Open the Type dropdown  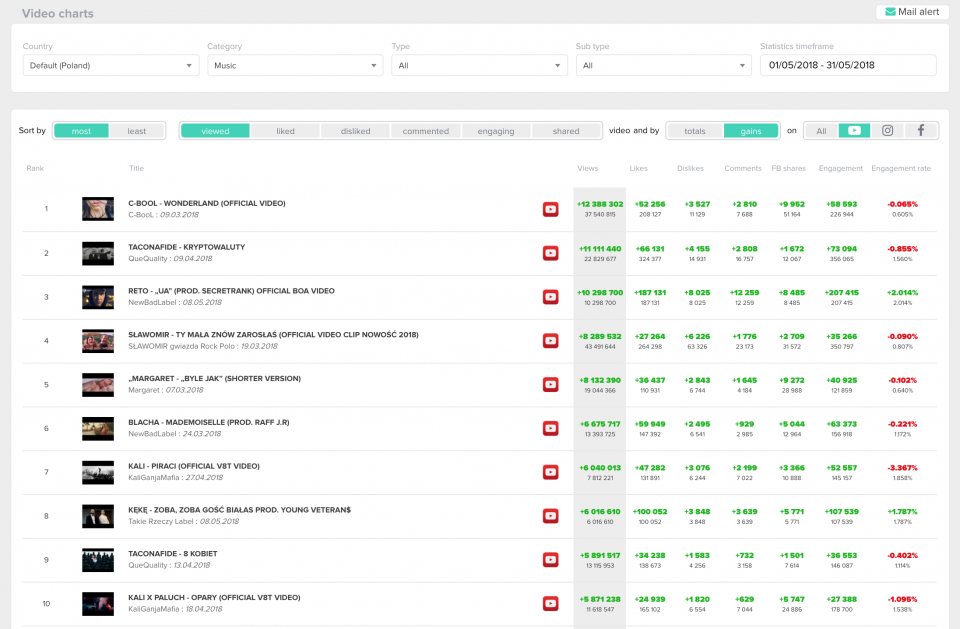coord(479,66)
